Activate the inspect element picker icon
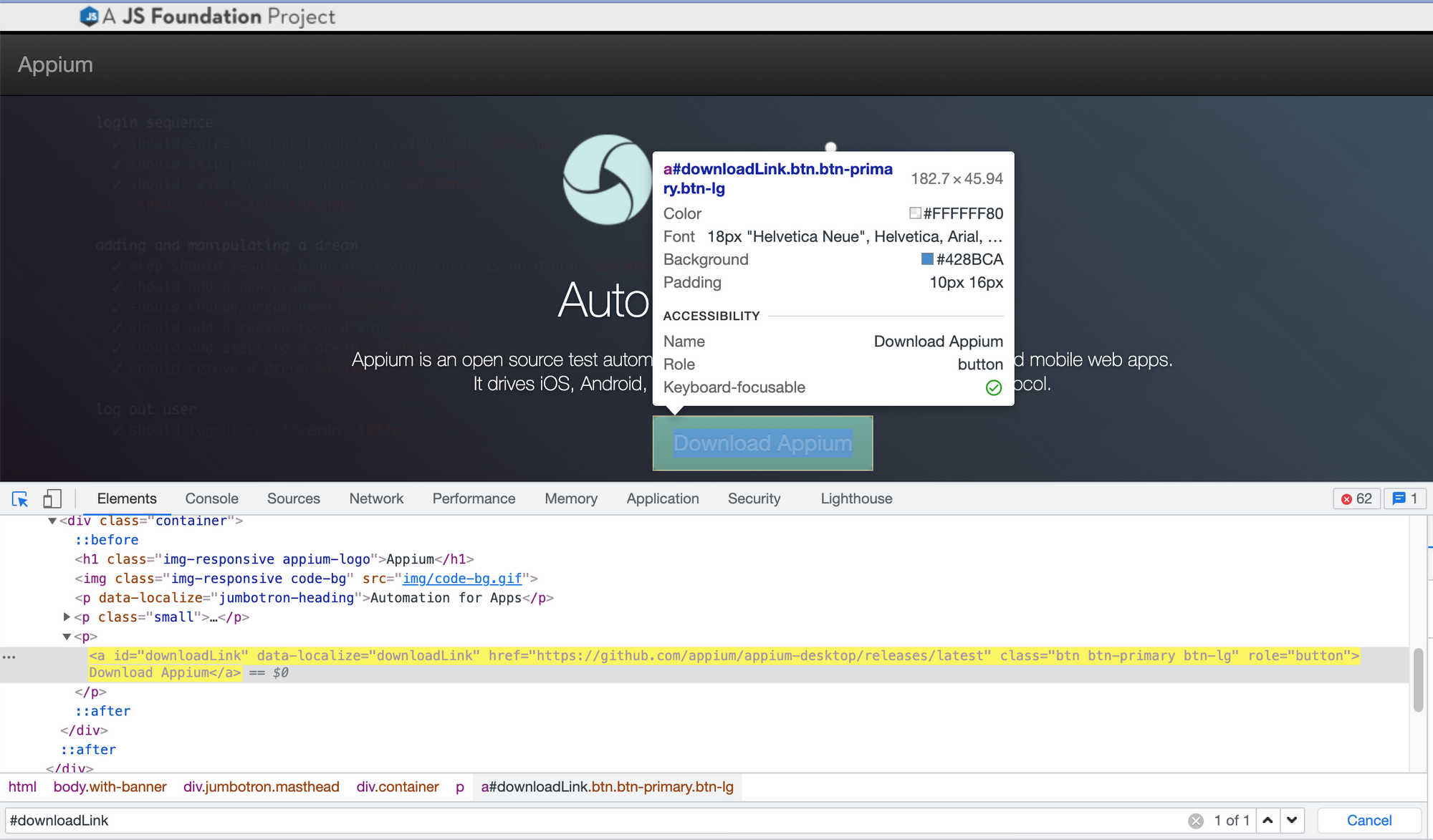The width and height of the screenshot is (1433, 840). point(20,499)
